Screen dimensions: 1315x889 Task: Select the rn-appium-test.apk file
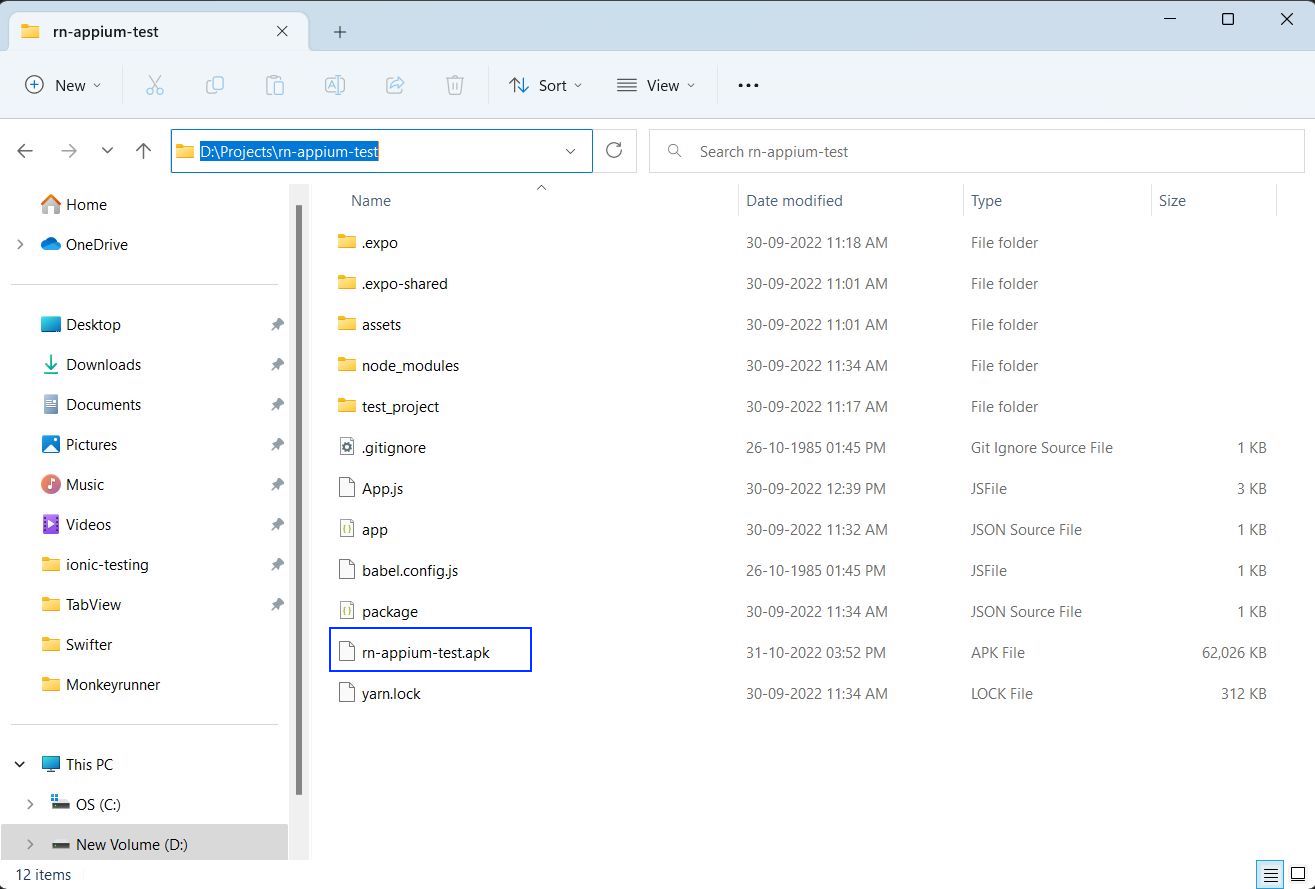pyautogui.click(x=426, y=653)
